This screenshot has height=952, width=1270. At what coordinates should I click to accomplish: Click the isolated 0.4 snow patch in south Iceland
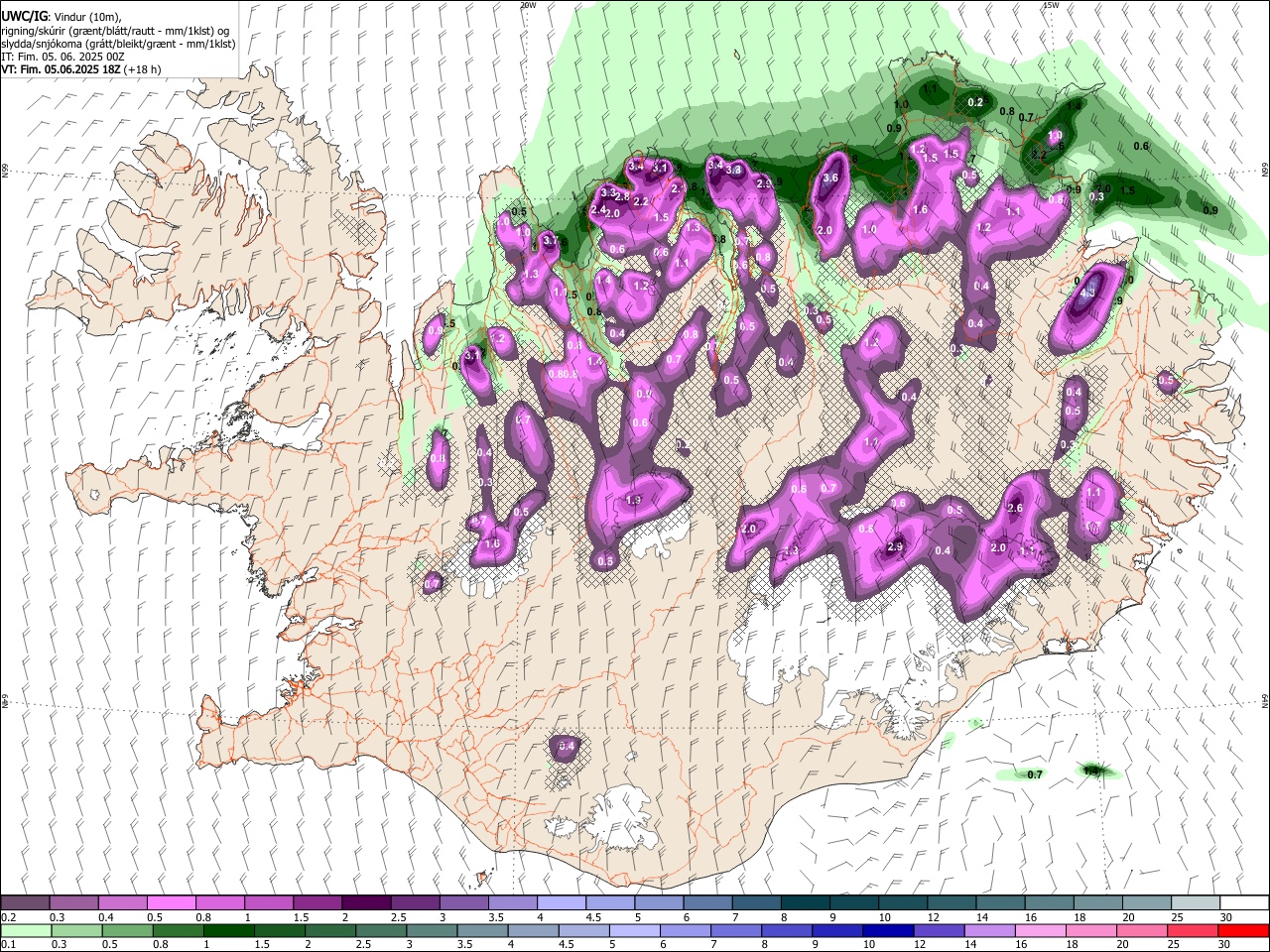pos(567,746)
